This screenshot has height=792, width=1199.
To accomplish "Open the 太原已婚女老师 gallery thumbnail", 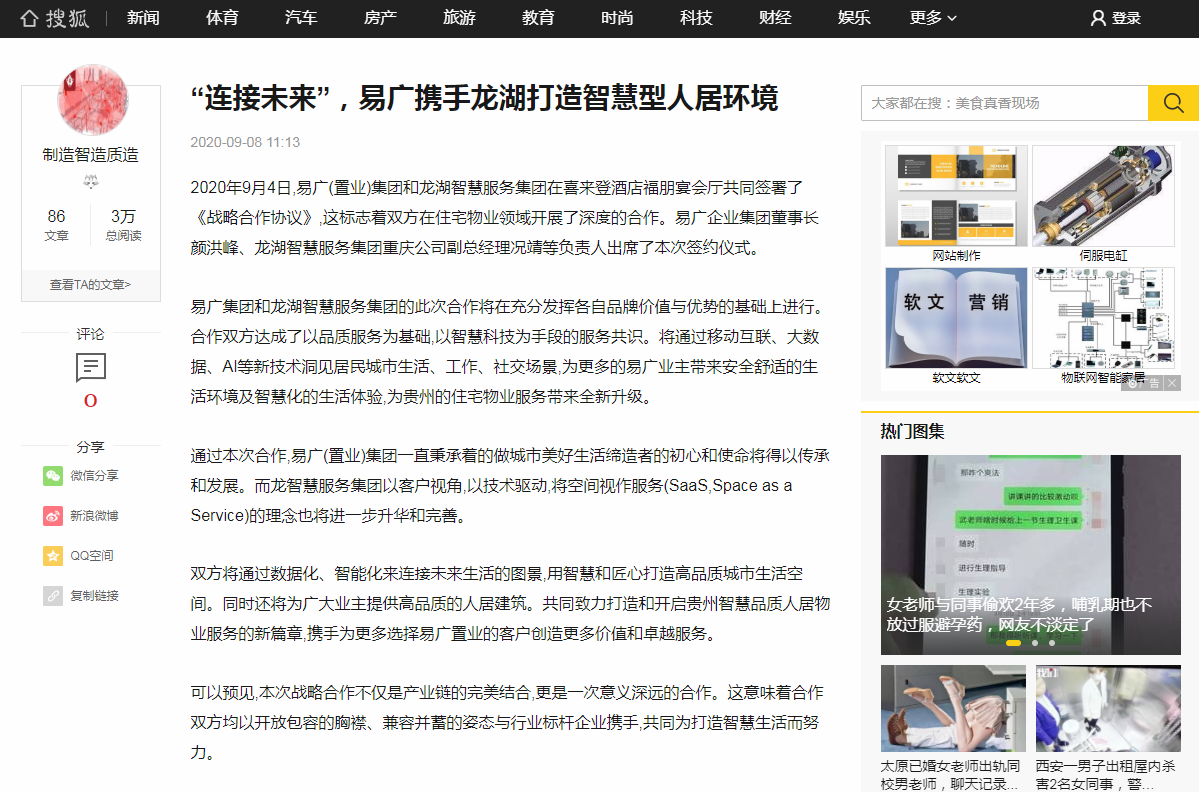I will click(953, 709).
